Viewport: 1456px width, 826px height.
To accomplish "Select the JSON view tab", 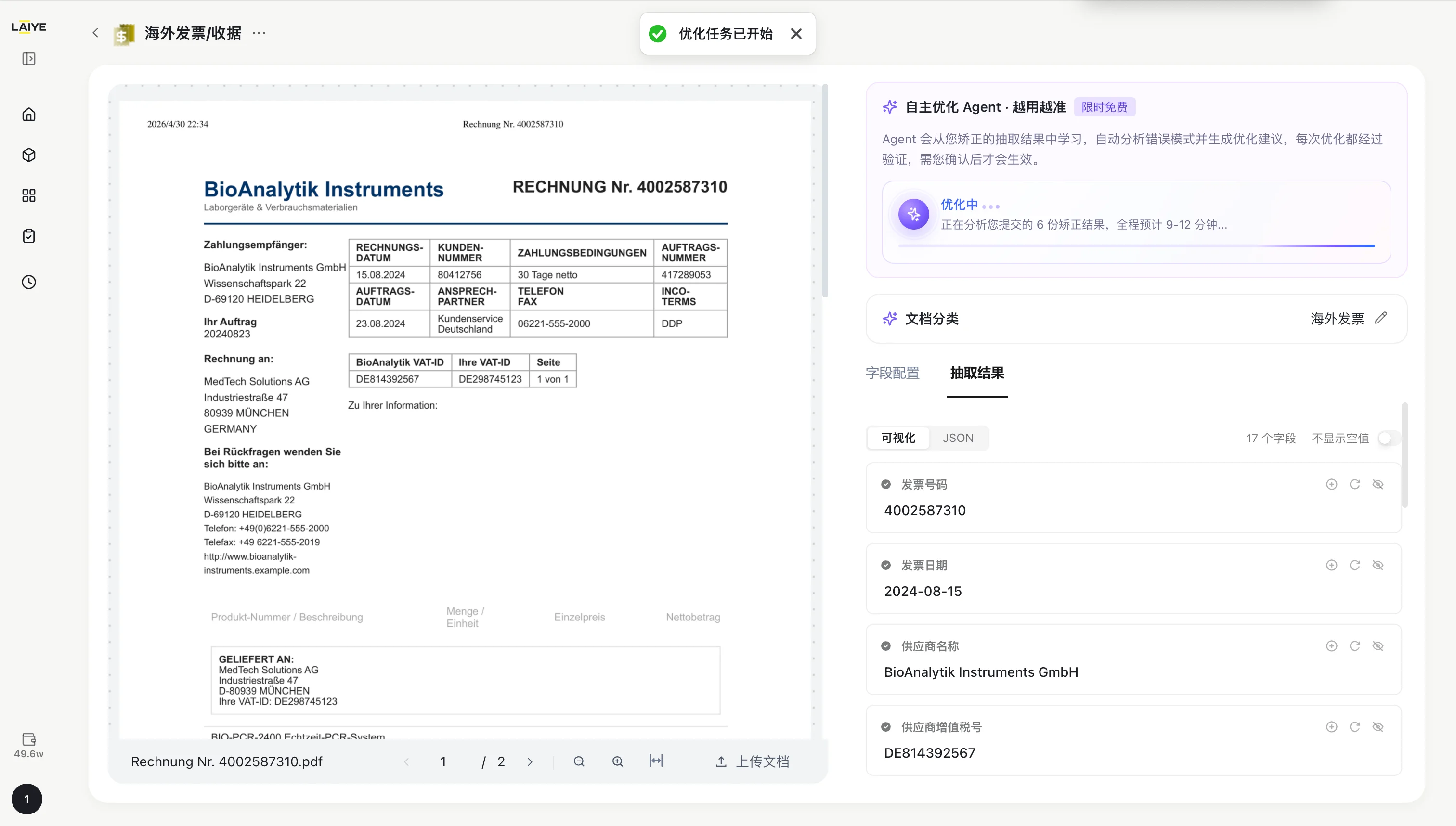I will (x=958, y=438).
